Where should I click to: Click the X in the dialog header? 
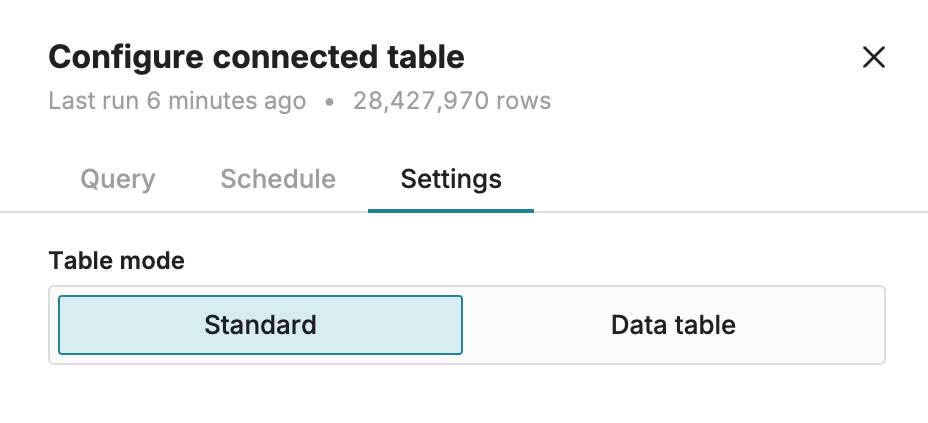(874, 57)
